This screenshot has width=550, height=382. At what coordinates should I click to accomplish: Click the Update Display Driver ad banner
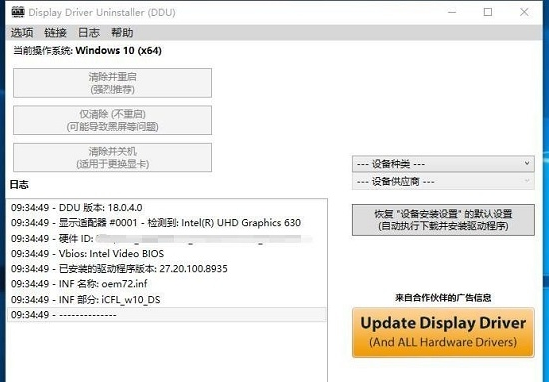443,332
